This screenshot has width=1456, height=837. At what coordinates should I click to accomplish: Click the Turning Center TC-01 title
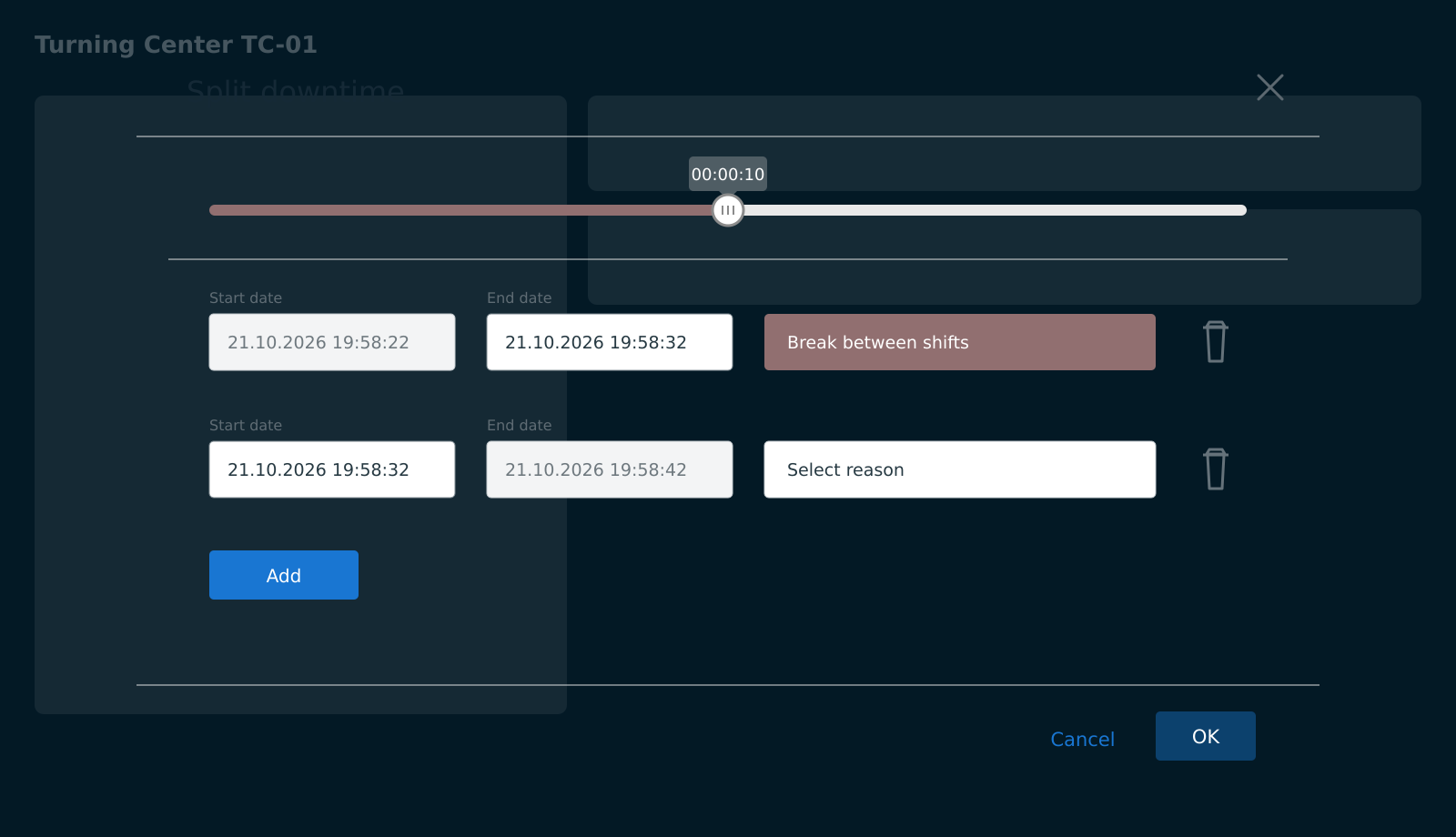coord(176,45)
